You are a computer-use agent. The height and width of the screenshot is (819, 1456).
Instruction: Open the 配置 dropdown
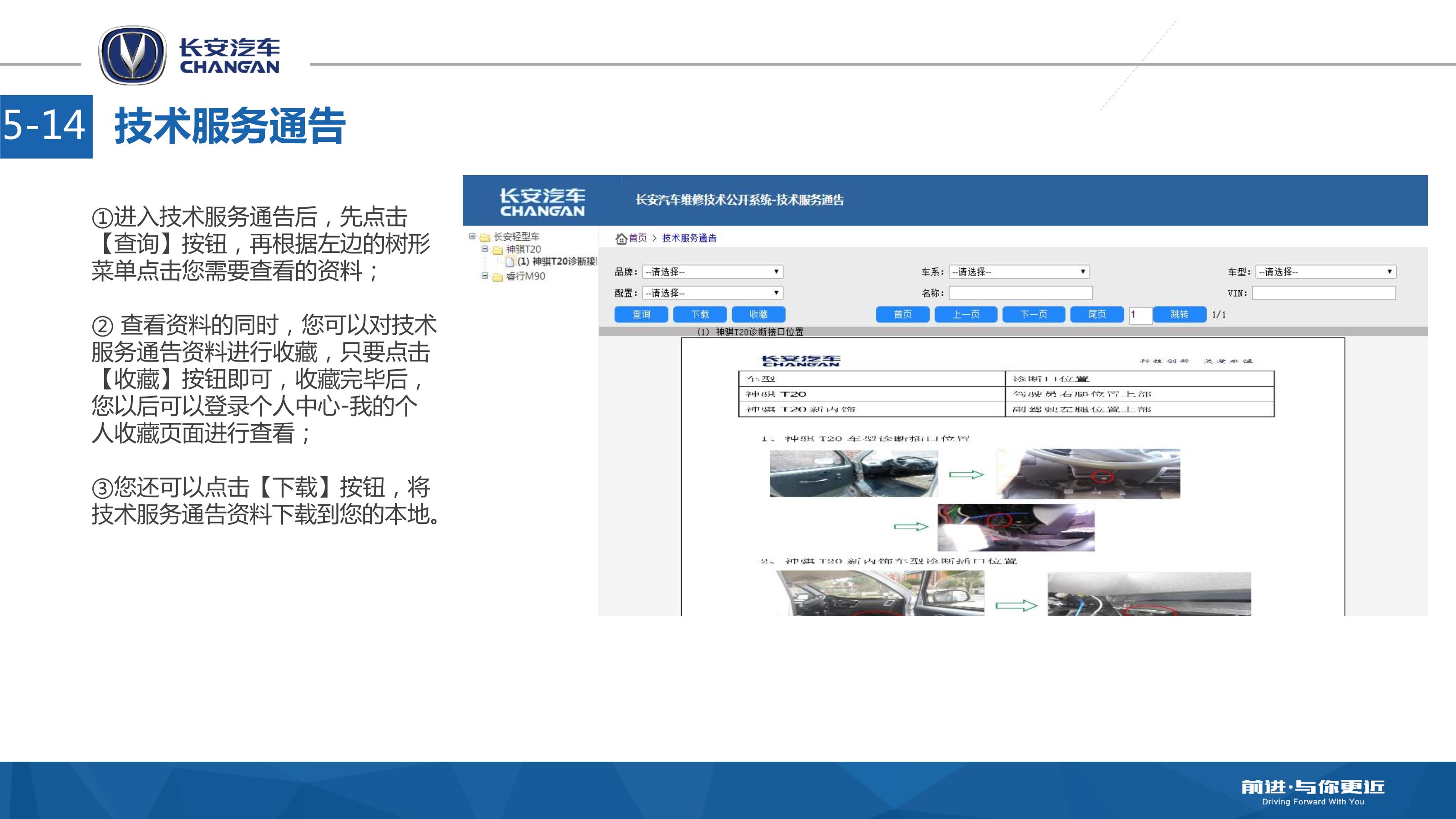[712, 292]
